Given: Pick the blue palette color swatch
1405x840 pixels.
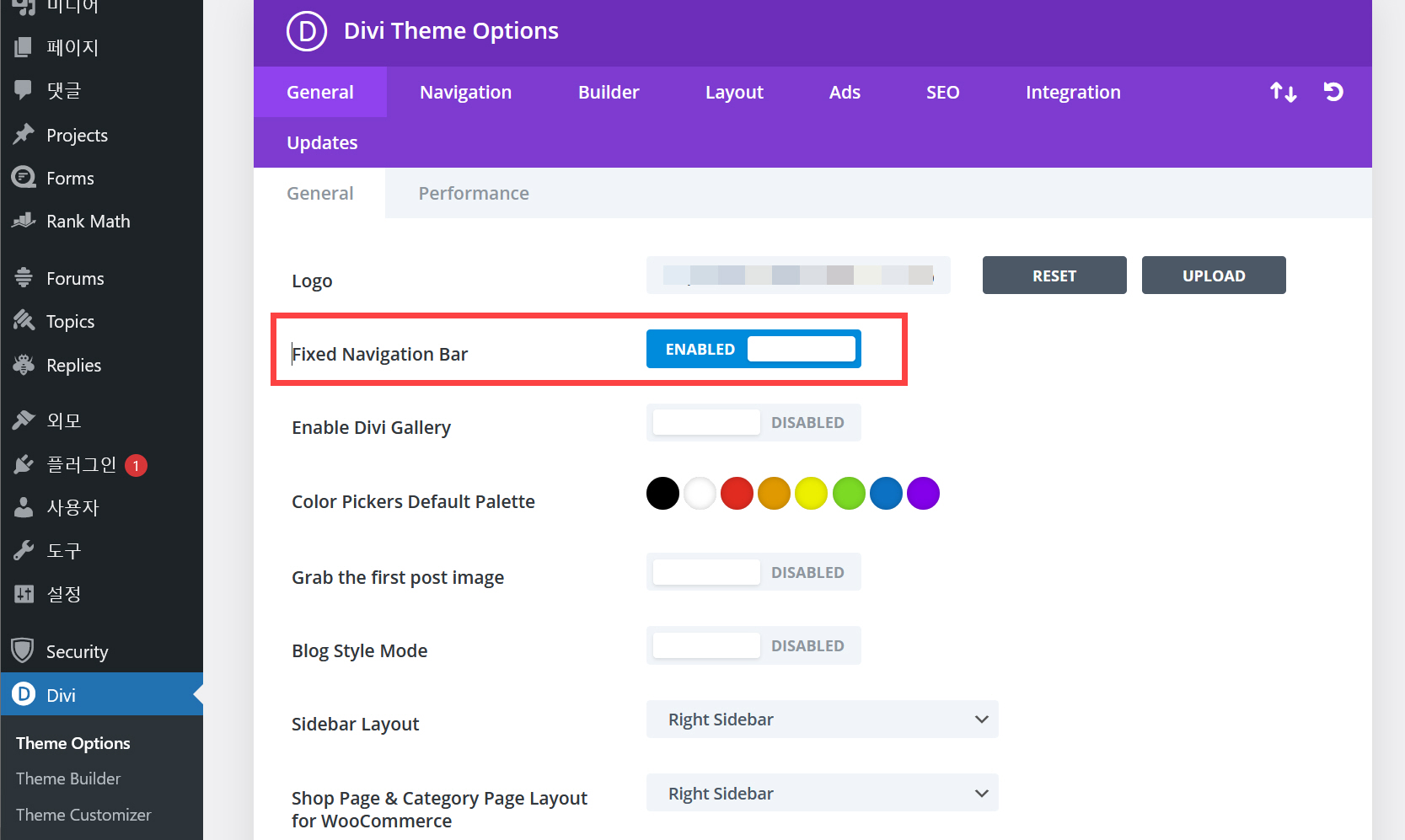Looking at the screenshot, I should (x=886, y=493).
